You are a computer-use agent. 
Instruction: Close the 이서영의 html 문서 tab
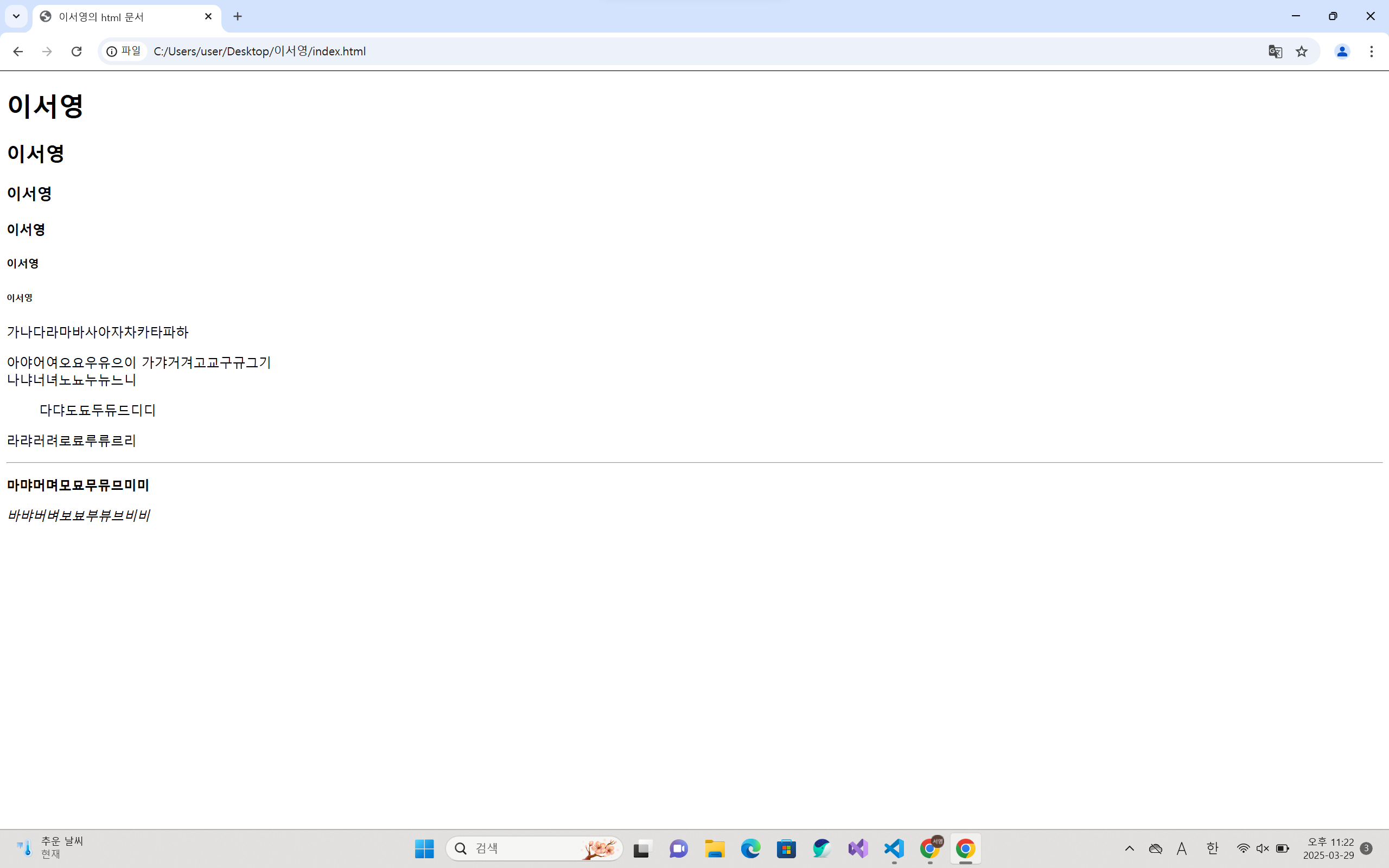click(208, 16)
